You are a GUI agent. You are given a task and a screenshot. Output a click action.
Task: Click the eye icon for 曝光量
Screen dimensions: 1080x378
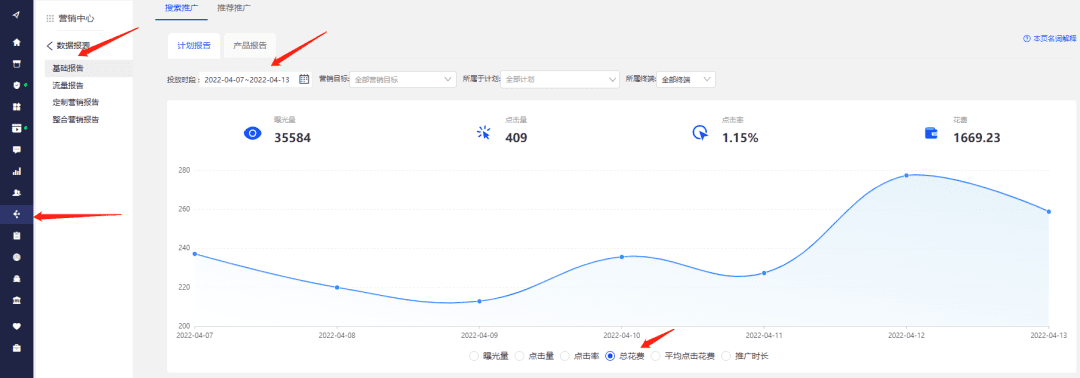click(253, 133)
